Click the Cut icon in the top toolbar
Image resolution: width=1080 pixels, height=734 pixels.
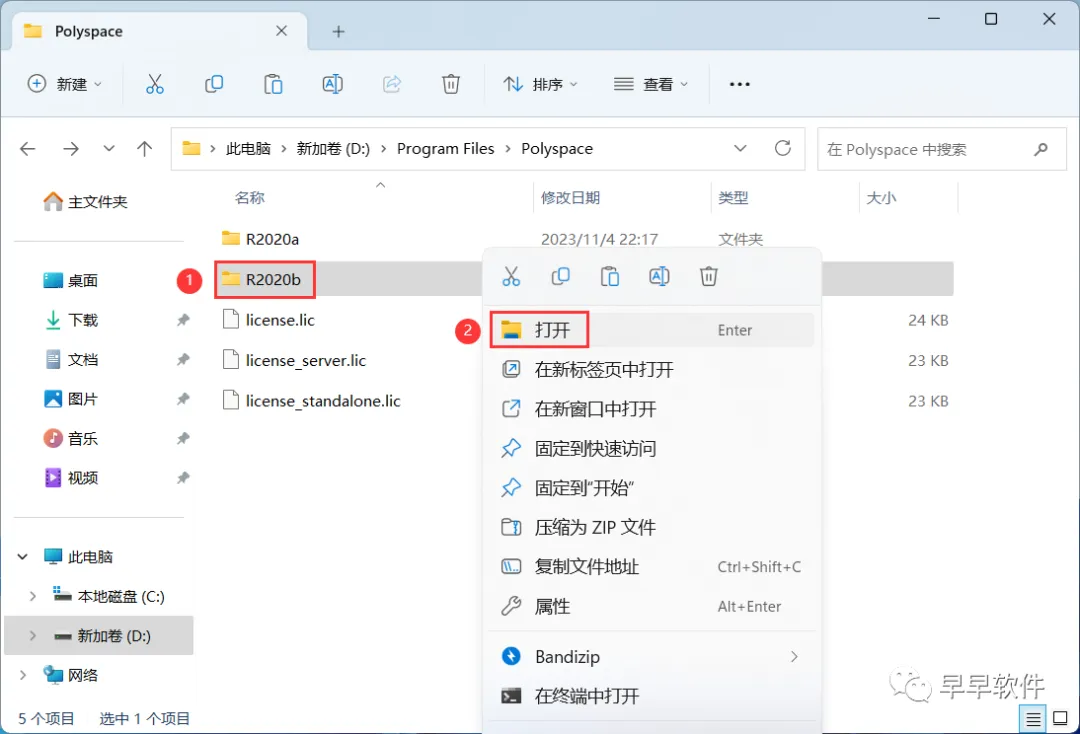[155, 84]
